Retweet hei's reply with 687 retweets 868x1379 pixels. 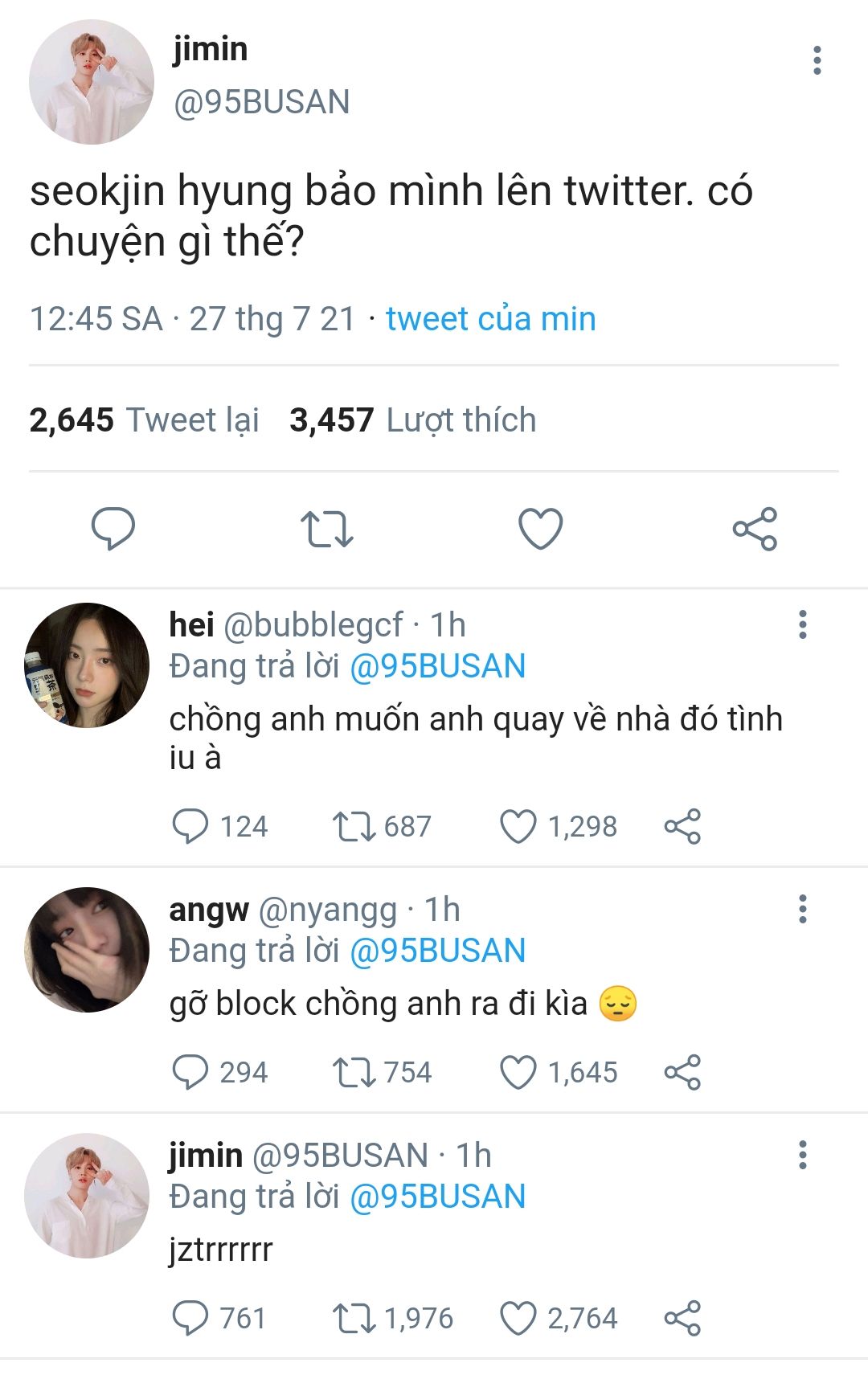click(x=354, y=826)
